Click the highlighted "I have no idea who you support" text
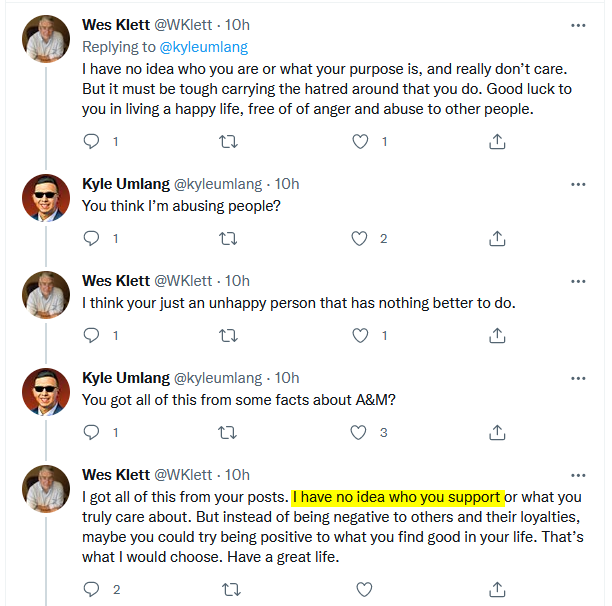612x606 pixels. [397, 497]
